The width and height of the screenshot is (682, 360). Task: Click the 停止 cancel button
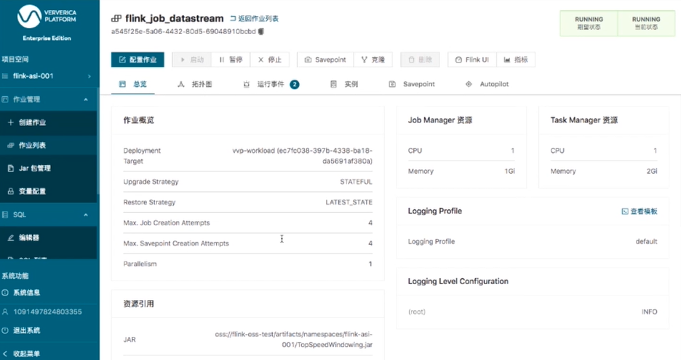(270, 60)
